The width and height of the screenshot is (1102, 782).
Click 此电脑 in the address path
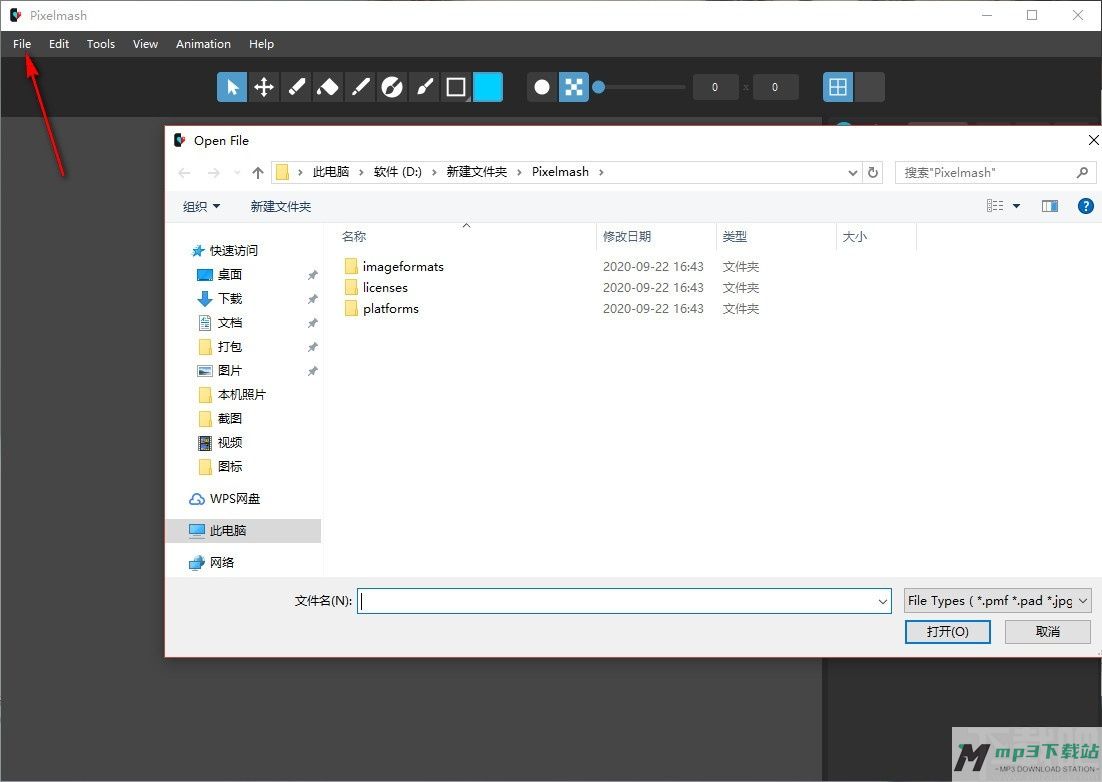pyautogui.click(x=331, y=172)
